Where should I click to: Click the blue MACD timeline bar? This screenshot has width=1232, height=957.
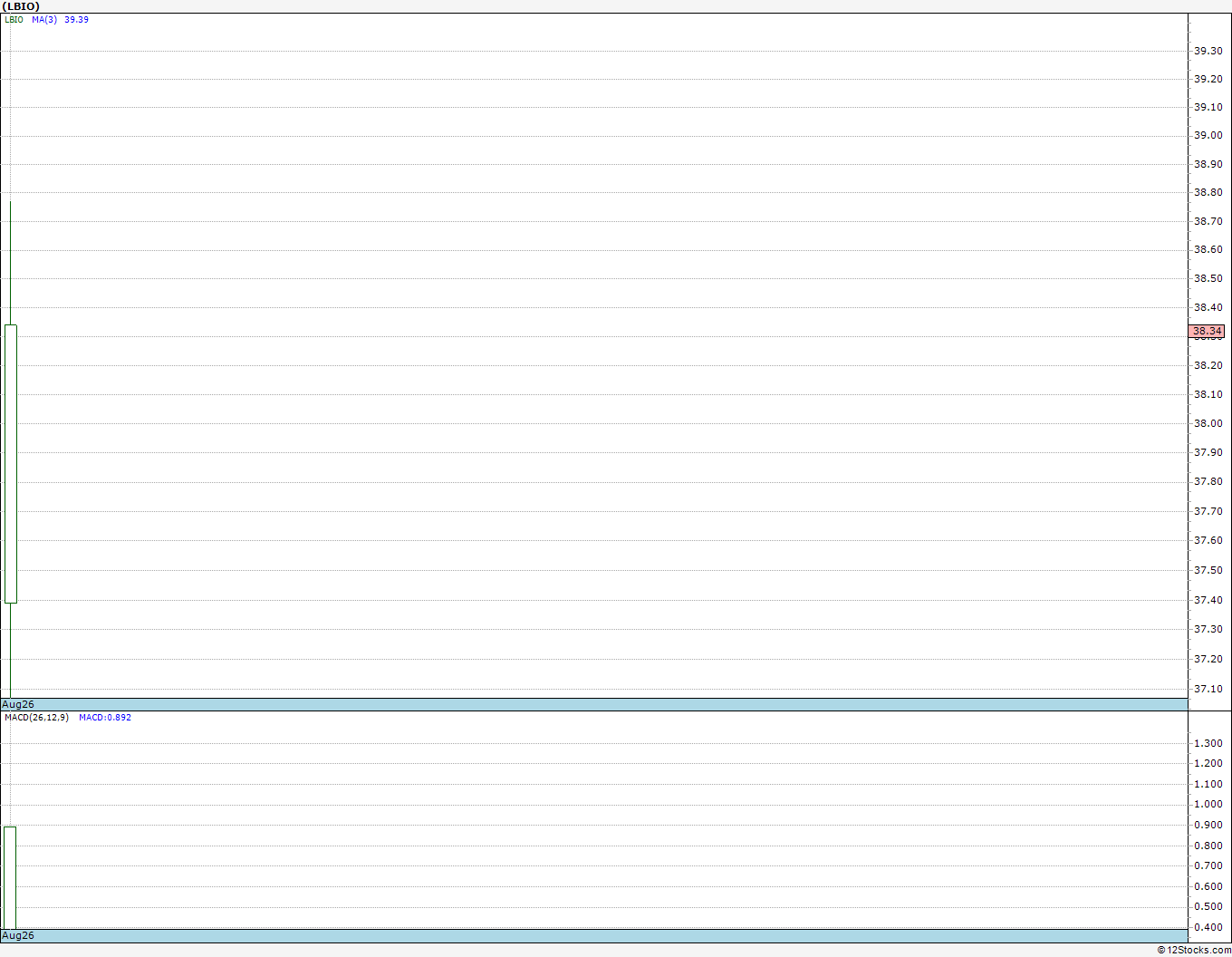click(594, 935)
